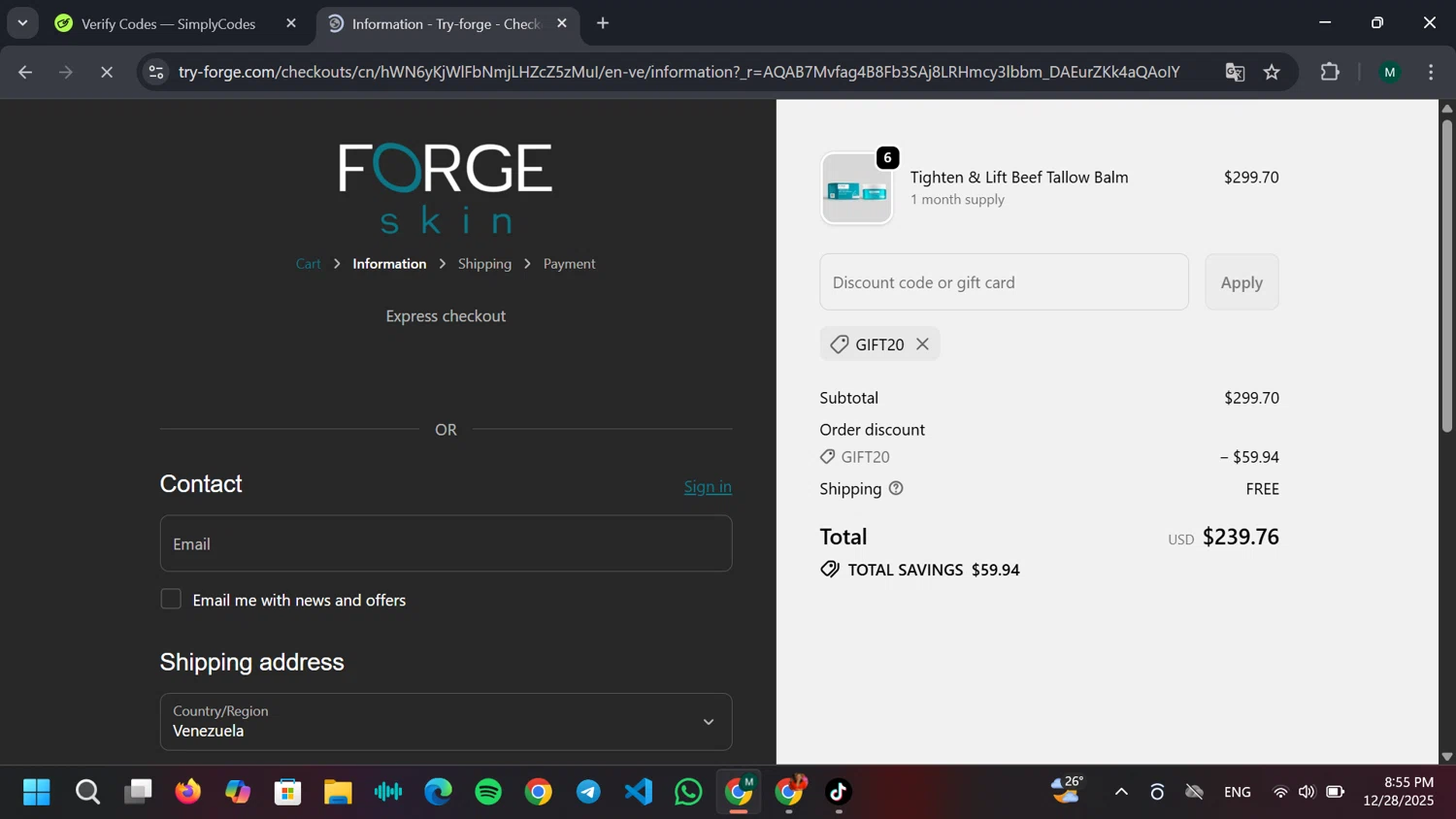Click the 1 month supply text
The height and width of the screenshot is (819, 1456).
click(957, 200)
